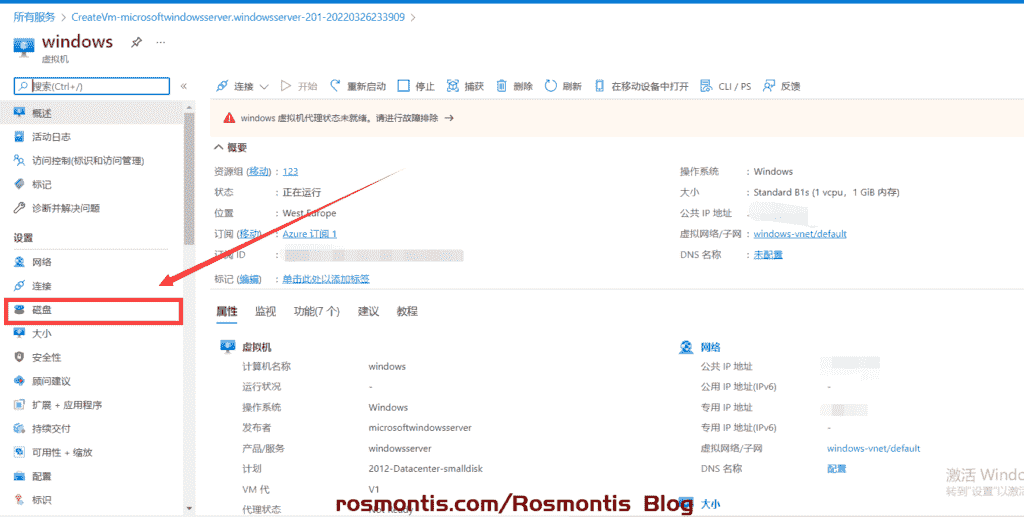Switch to Properties (属性) tab
Screen dimensions: 1024x517
(x=227, y=311)
